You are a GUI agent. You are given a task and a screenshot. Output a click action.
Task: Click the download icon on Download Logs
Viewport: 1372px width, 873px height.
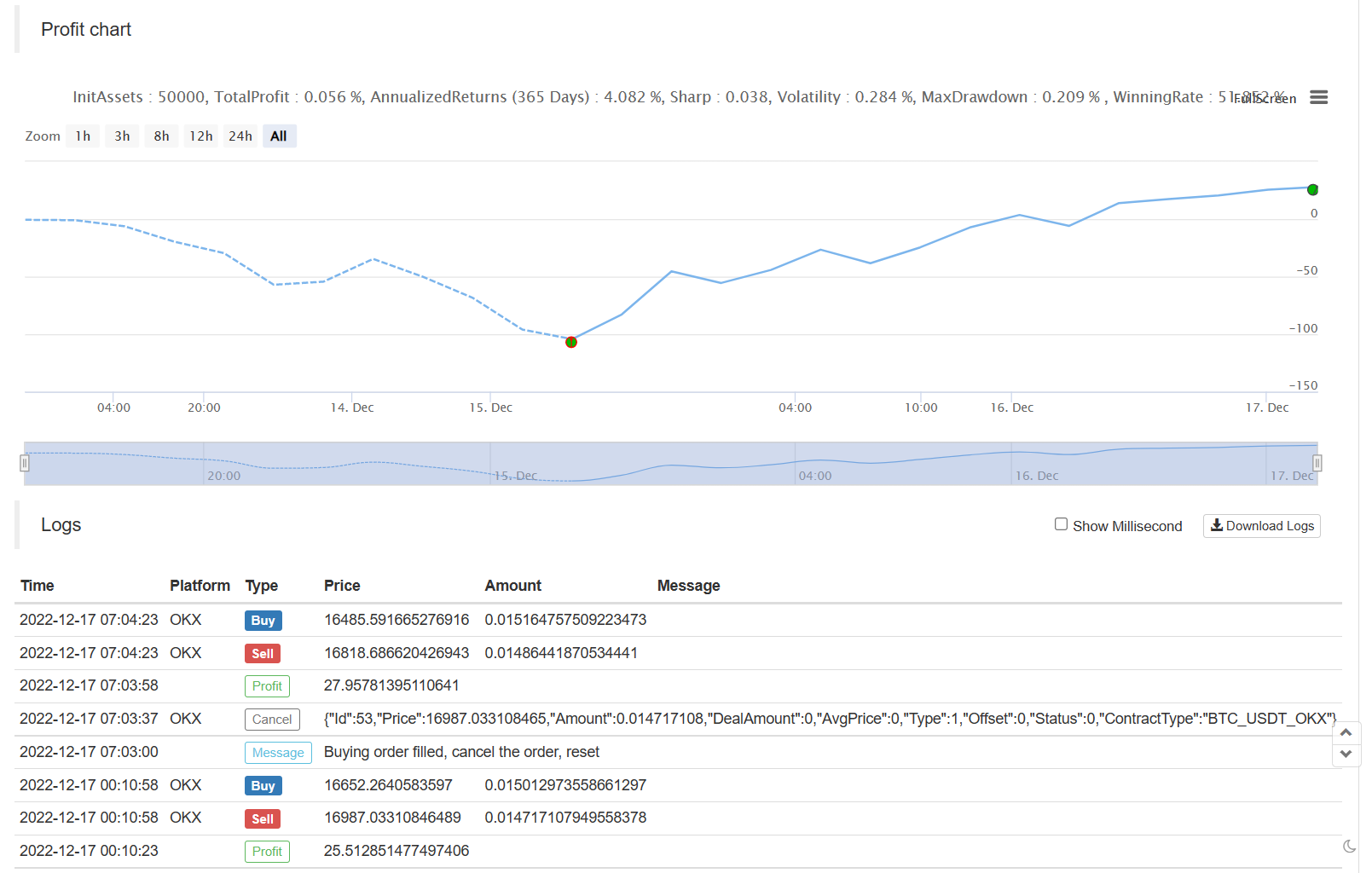(x=1217, y=525)
